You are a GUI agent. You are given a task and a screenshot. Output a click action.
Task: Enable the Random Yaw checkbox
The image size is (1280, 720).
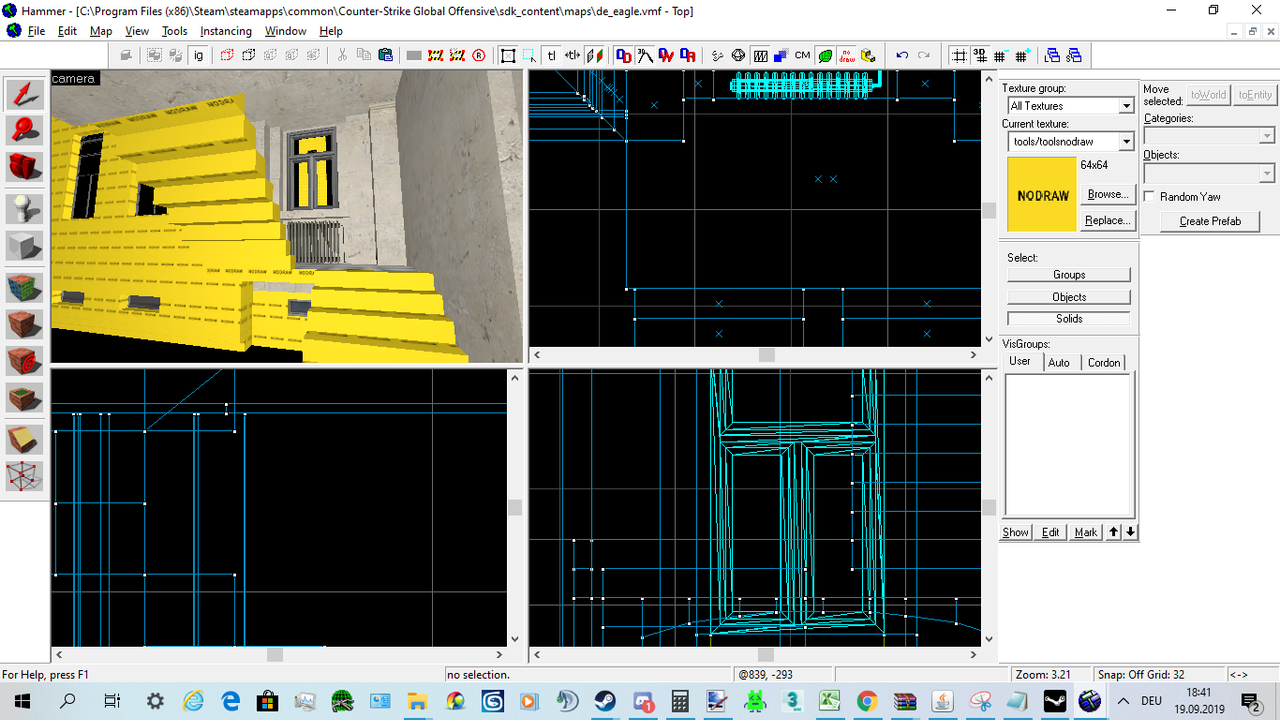1150,197
